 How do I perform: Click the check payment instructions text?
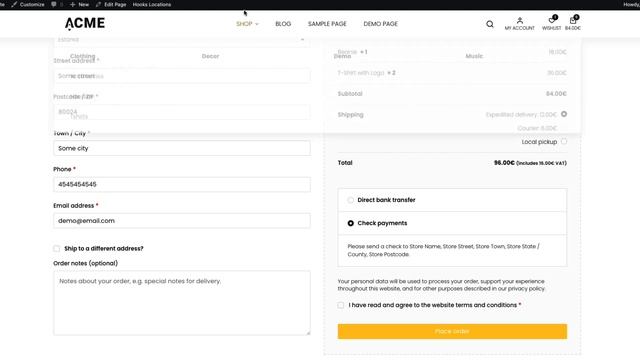point(443,250)
